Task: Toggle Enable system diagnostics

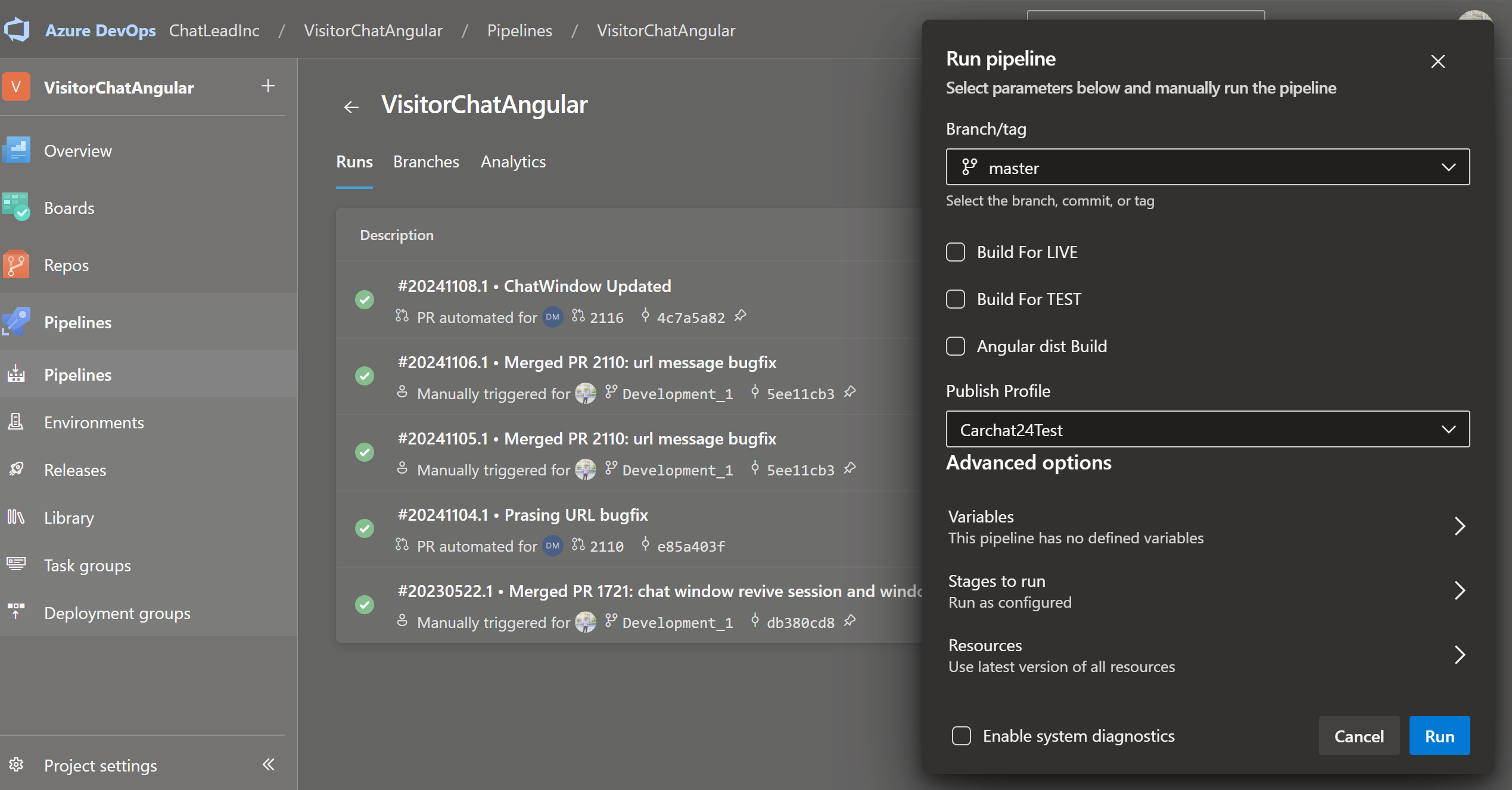Action: pyautogui.click(x=961, y=736)
